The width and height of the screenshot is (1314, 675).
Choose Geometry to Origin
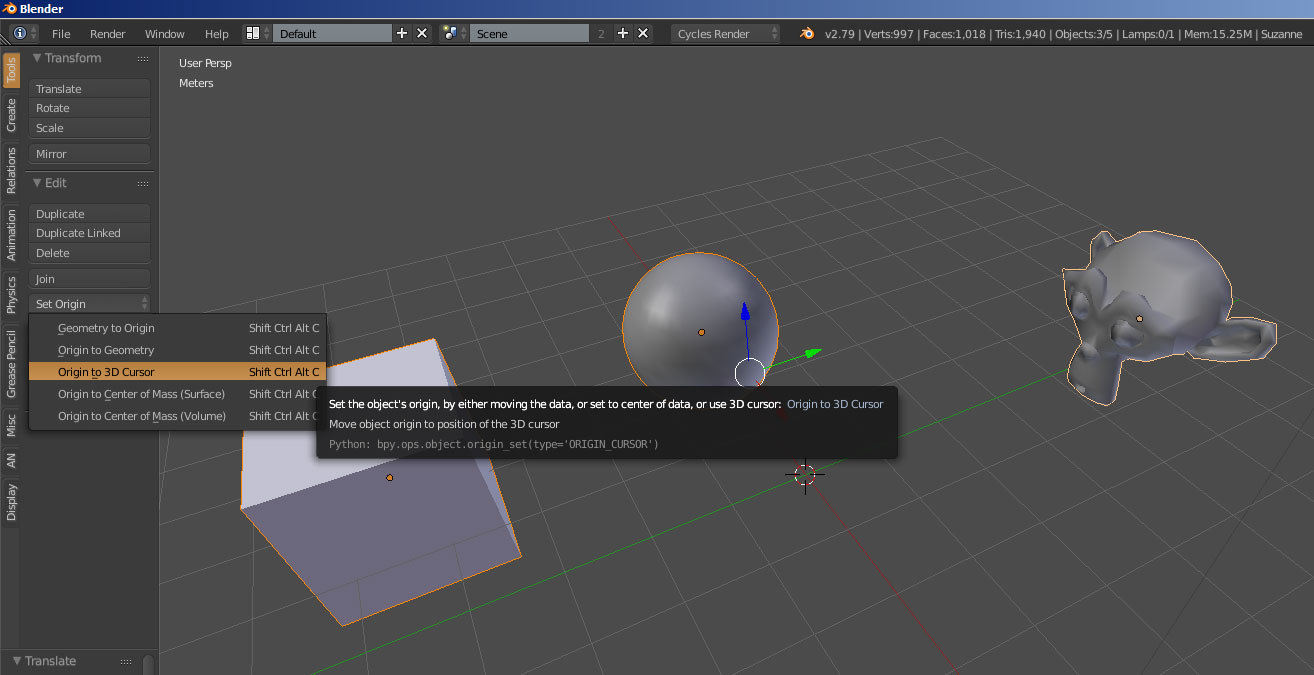(x=177, y=328)
